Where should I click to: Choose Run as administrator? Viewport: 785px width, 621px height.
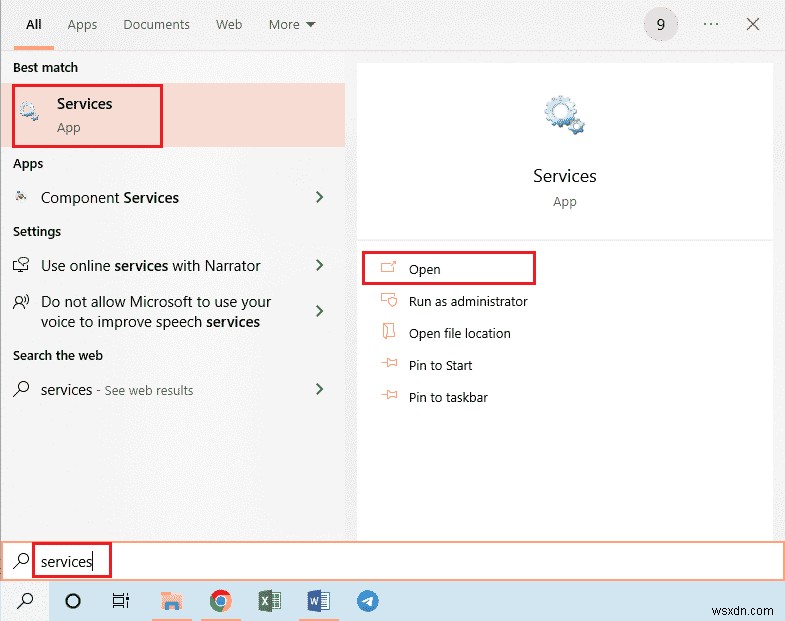pyautogui.click(x=468, y=301)
